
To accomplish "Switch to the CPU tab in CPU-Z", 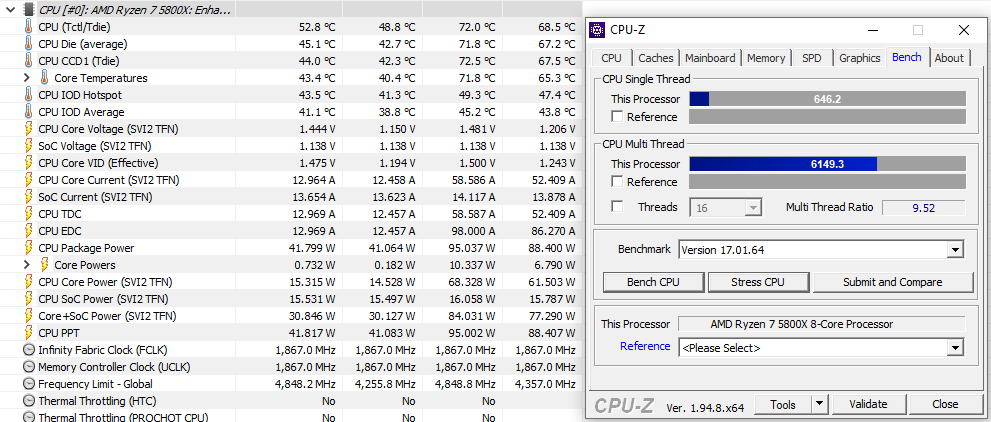I will 611,58.
